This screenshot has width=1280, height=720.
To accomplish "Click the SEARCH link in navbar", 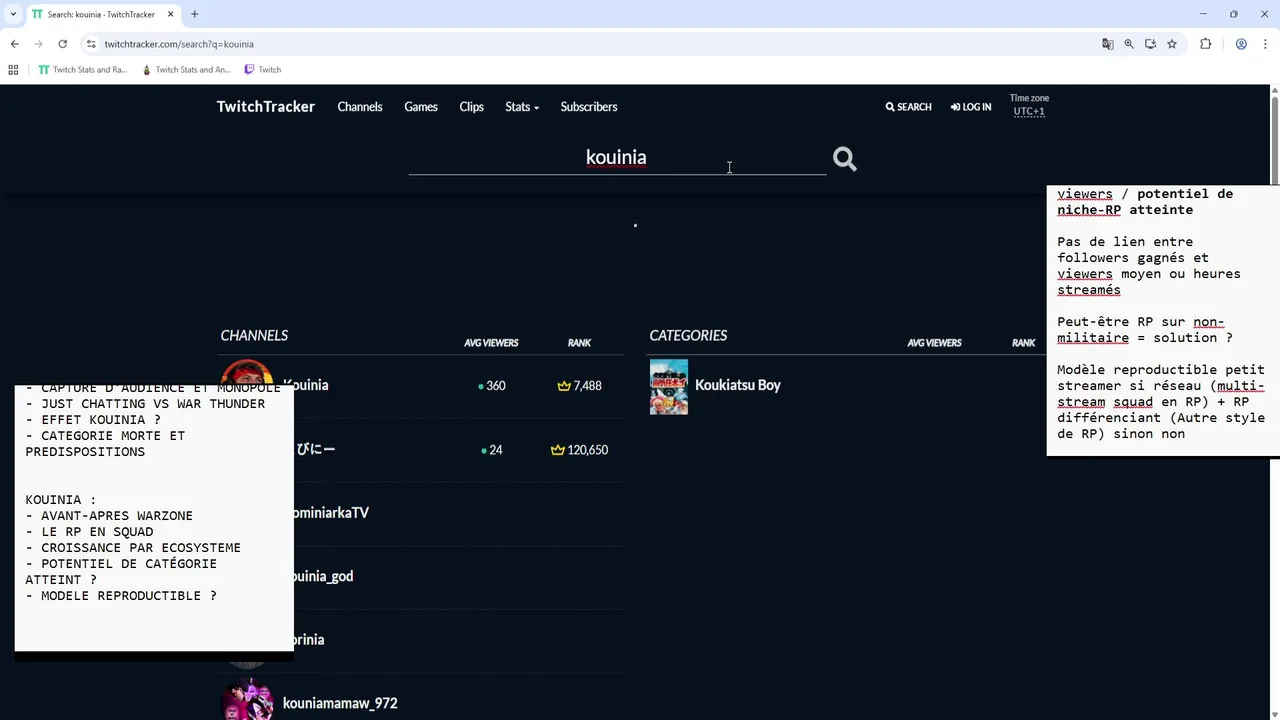I will pos(908,107).
